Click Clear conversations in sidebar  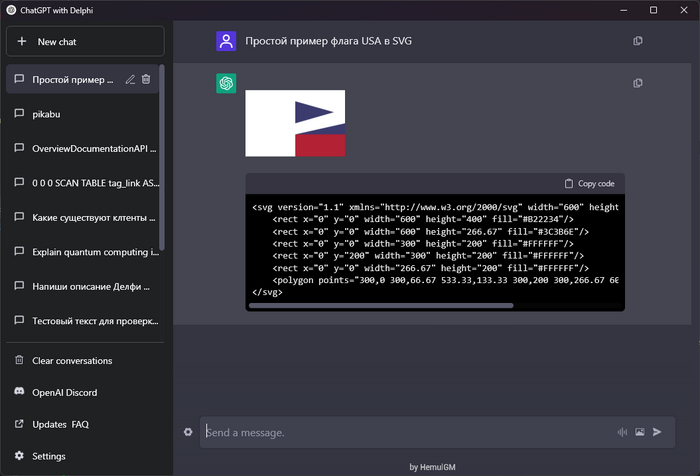click(x=72, y=361)
